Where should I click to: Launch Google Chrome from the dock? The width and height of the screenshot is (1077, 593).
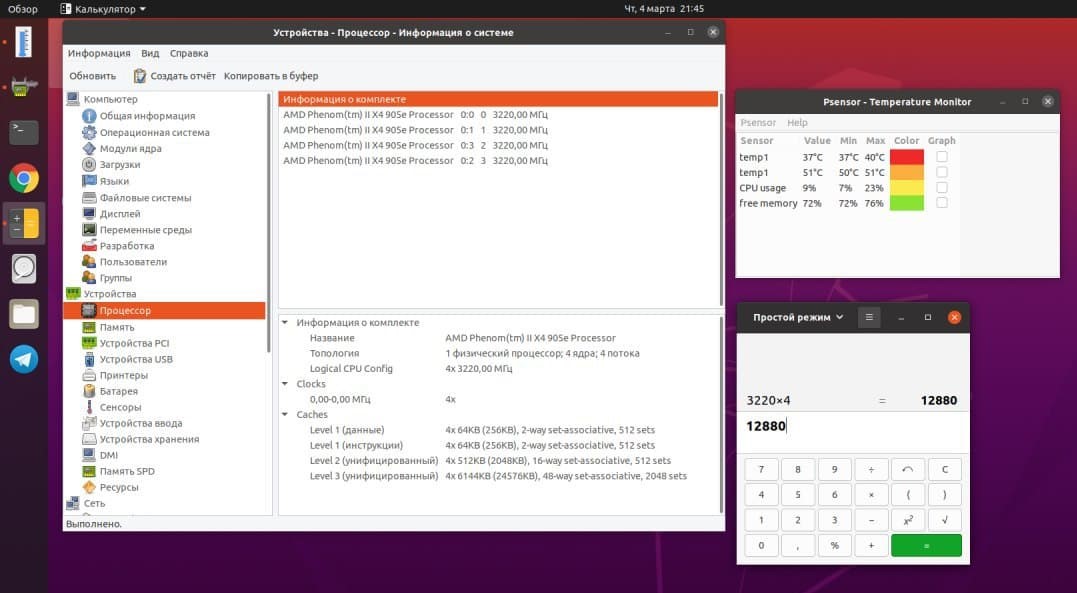click(x=24, y=178)
